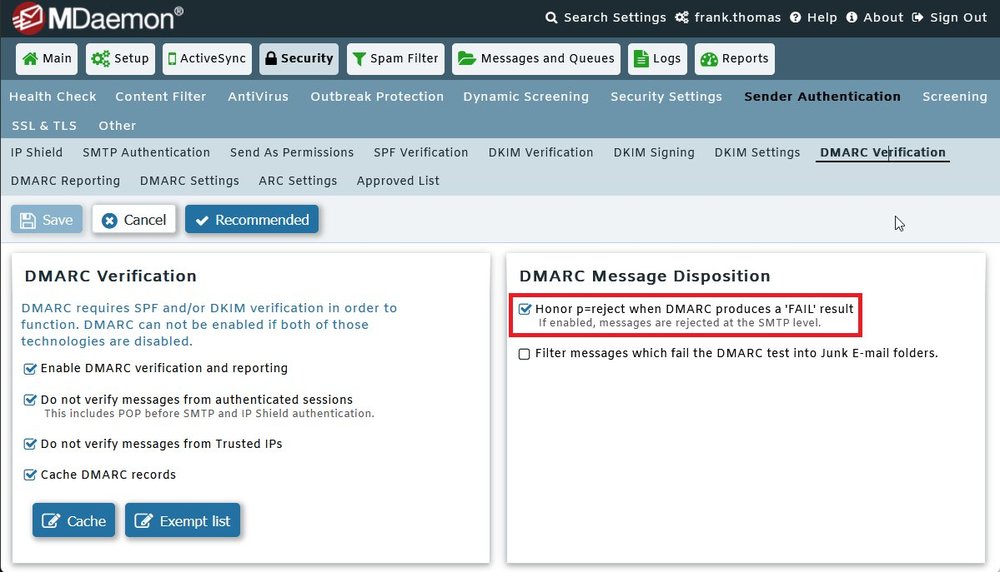Click the Search Settings text link
Image resolution: width=1000 pixels, height=572 pixels.
point(615,18)
